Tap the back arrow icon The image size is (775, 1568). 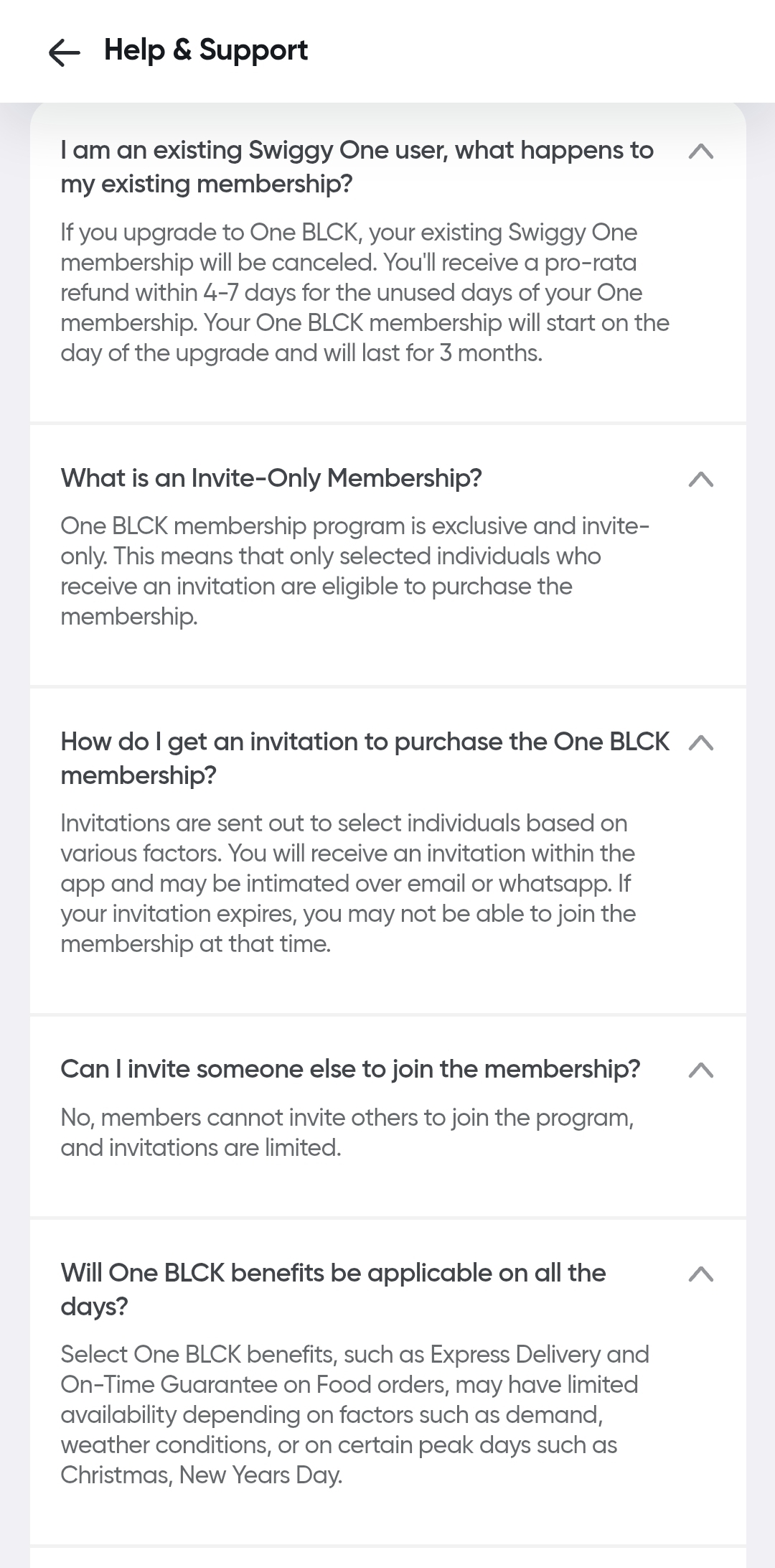[64, 52]
